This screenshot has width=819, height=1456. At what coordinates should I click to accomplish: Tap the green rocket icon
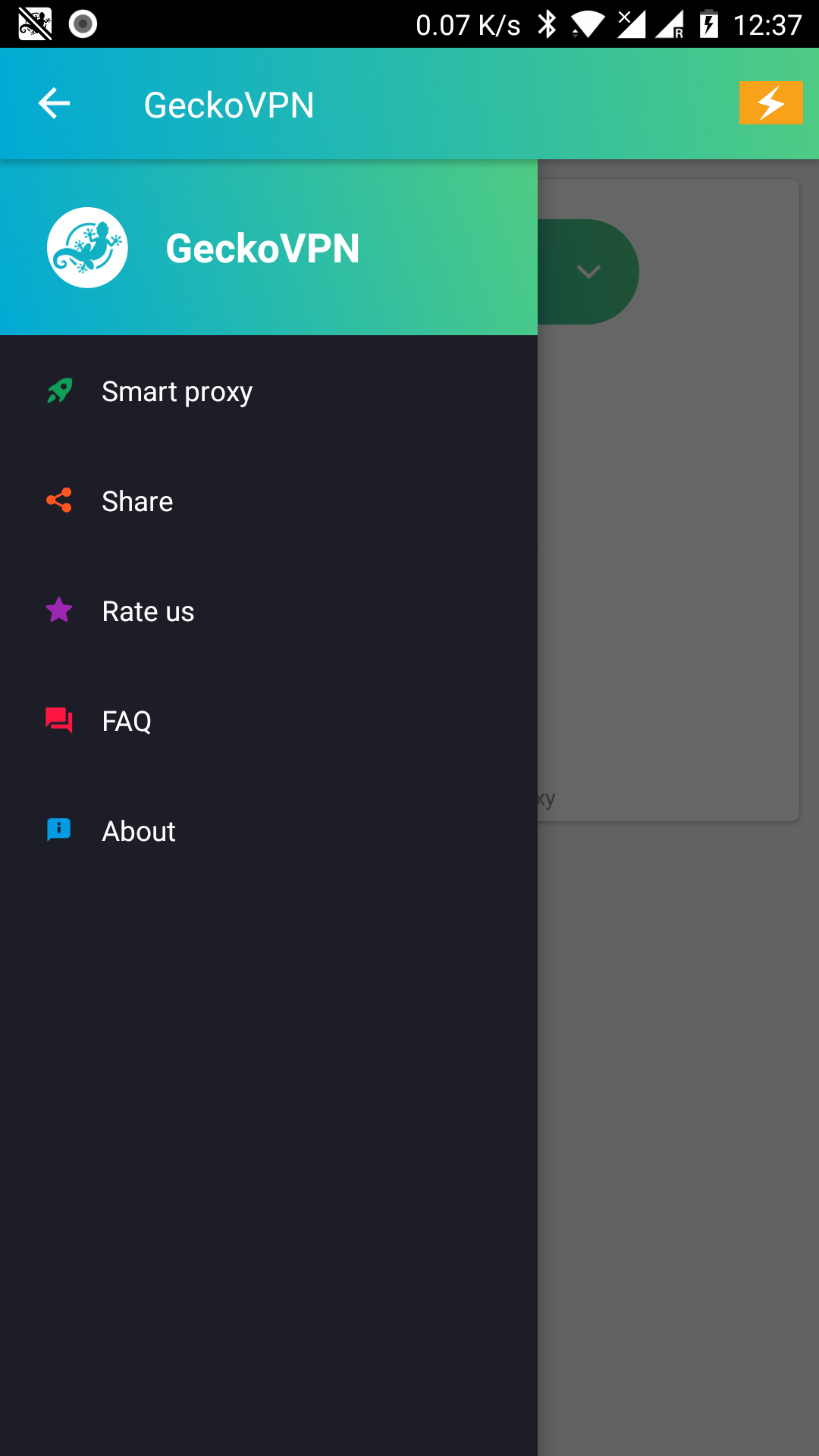click(x=59, y=391)
